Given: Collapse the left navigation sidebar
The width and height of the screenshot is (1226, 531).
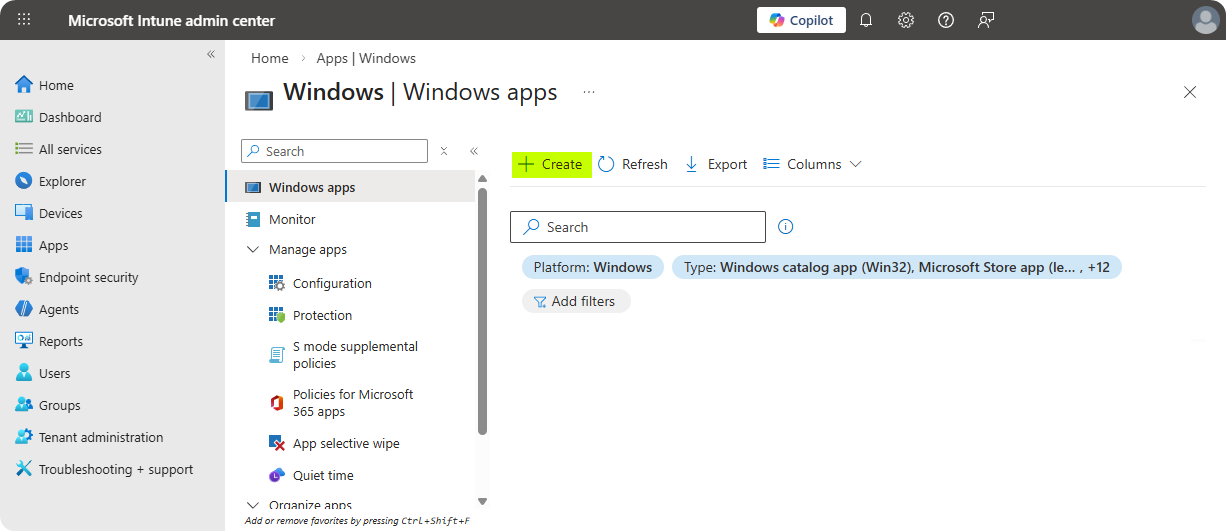Looking at the screenshot, I should [211, 54].
